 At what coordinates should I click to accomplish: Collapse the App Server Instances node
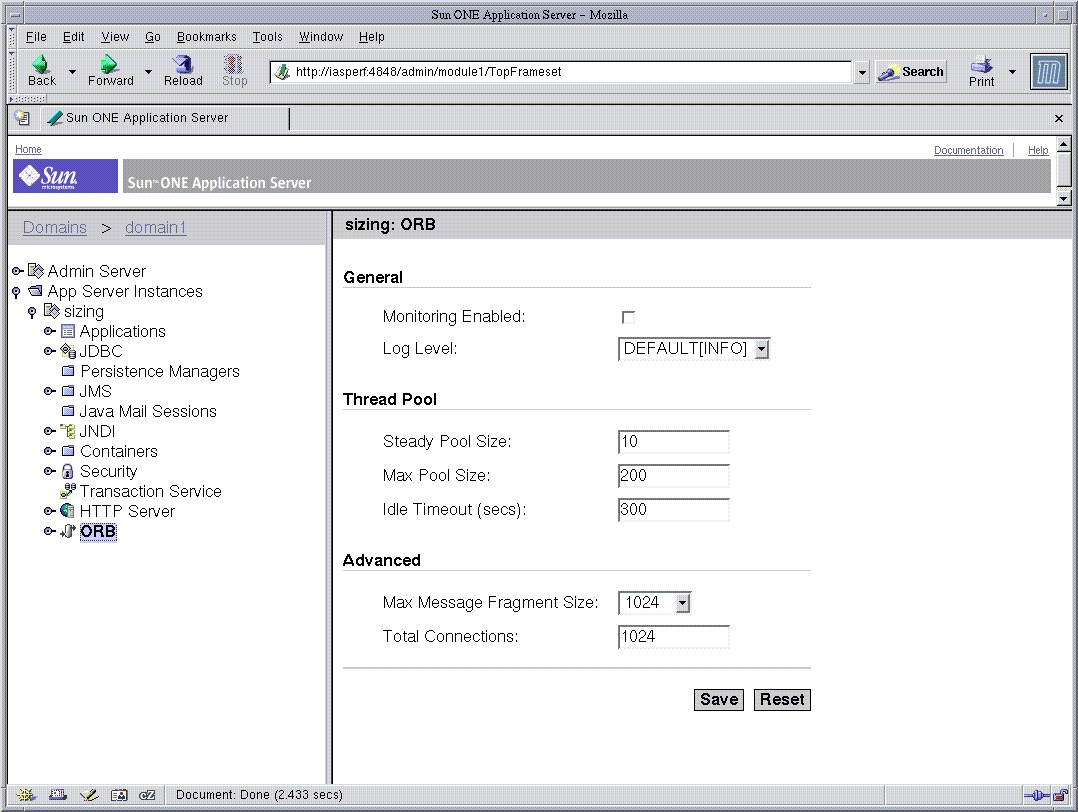point(16,292)
